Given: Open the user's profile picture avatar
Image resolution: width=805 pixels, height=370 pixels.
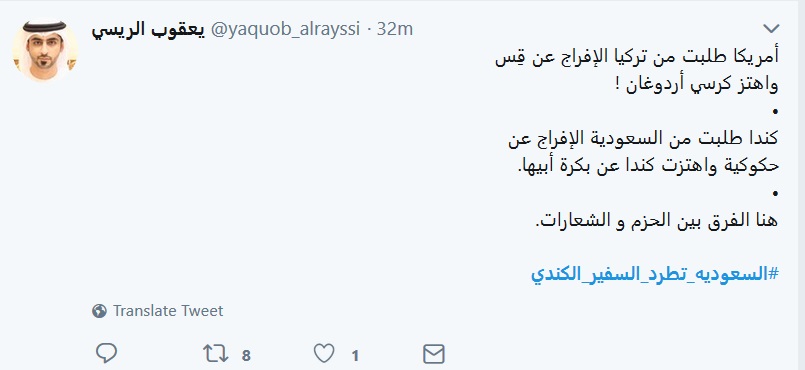Looking at the screenshot, I should (45, 50).
